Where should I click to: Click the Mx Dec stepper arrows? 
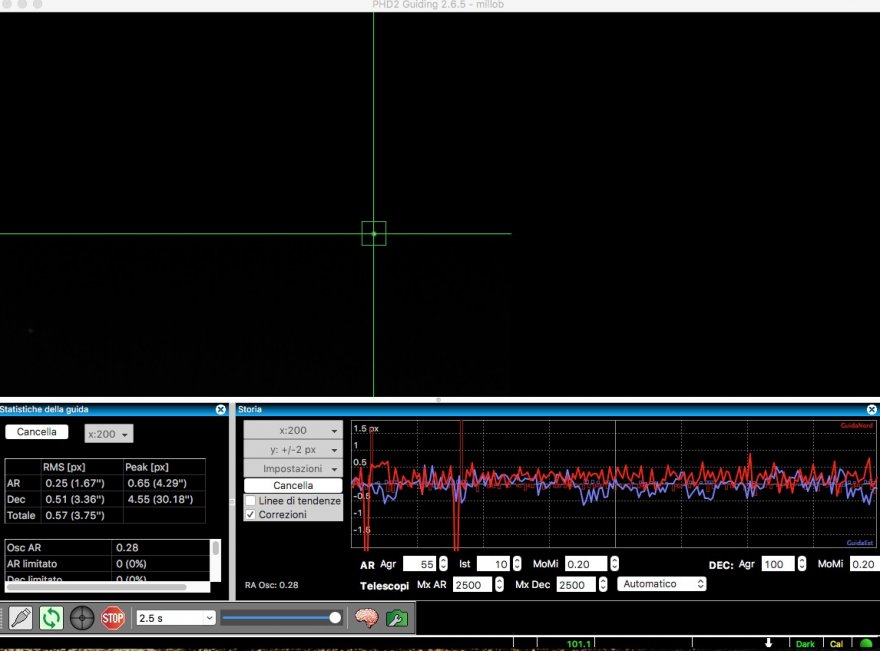pyautogui.click(x=602, y=585)
